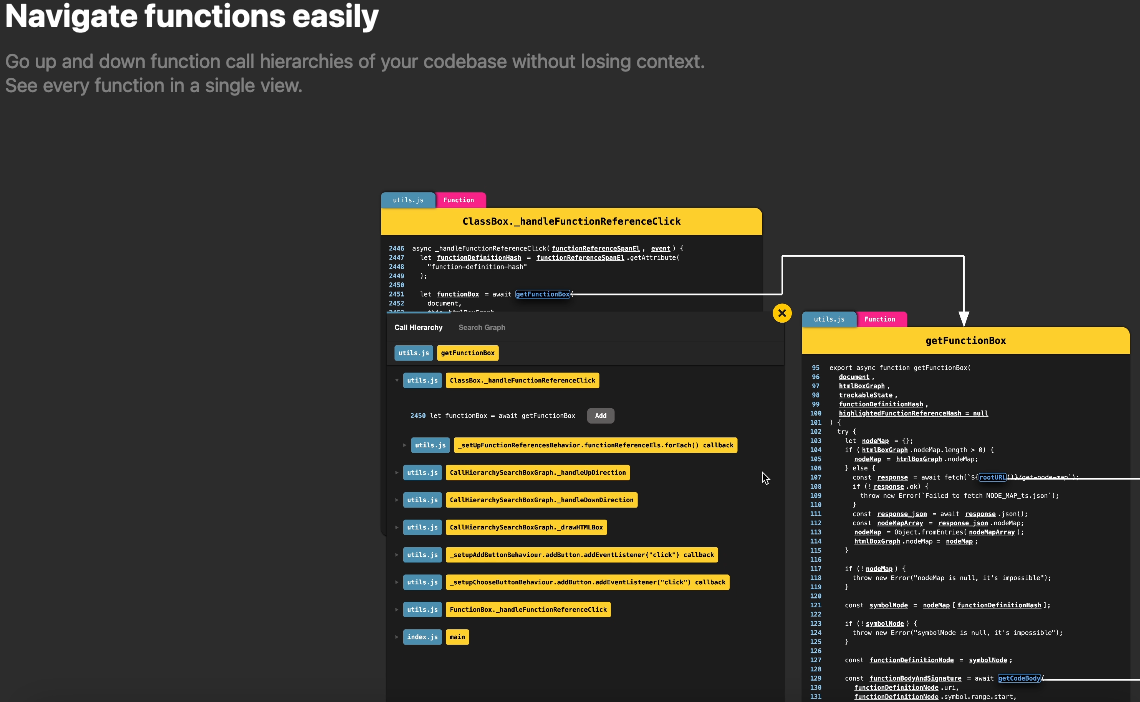1140x702 pixels.
Task: Select the getFunctionBox header tag in hierarchy panel
Action: pyautogui.click(x=467, y=353)
